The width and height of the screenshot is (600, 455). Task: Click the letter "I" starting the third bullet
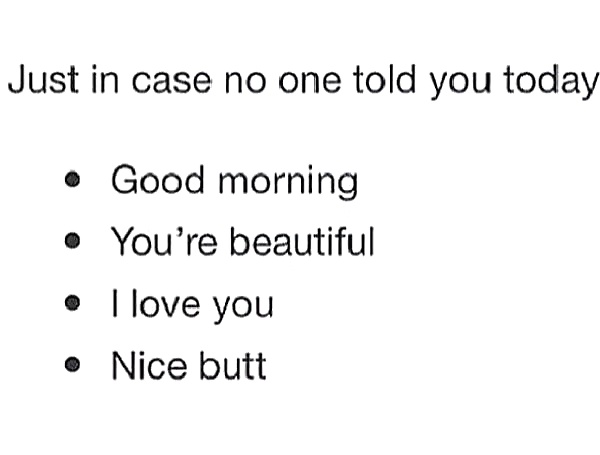click(x=115, y=304)
